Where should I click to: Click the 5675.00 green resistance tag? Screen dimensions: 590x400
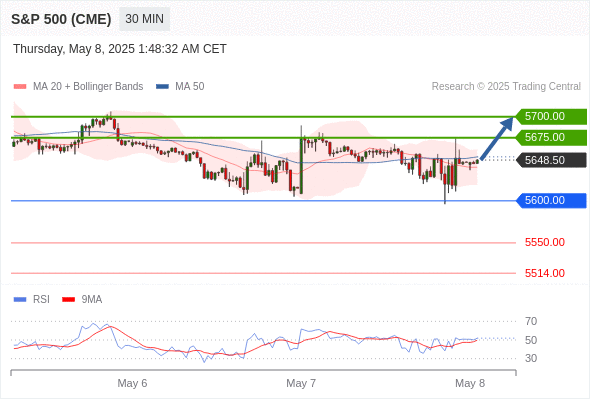[550, 137]
